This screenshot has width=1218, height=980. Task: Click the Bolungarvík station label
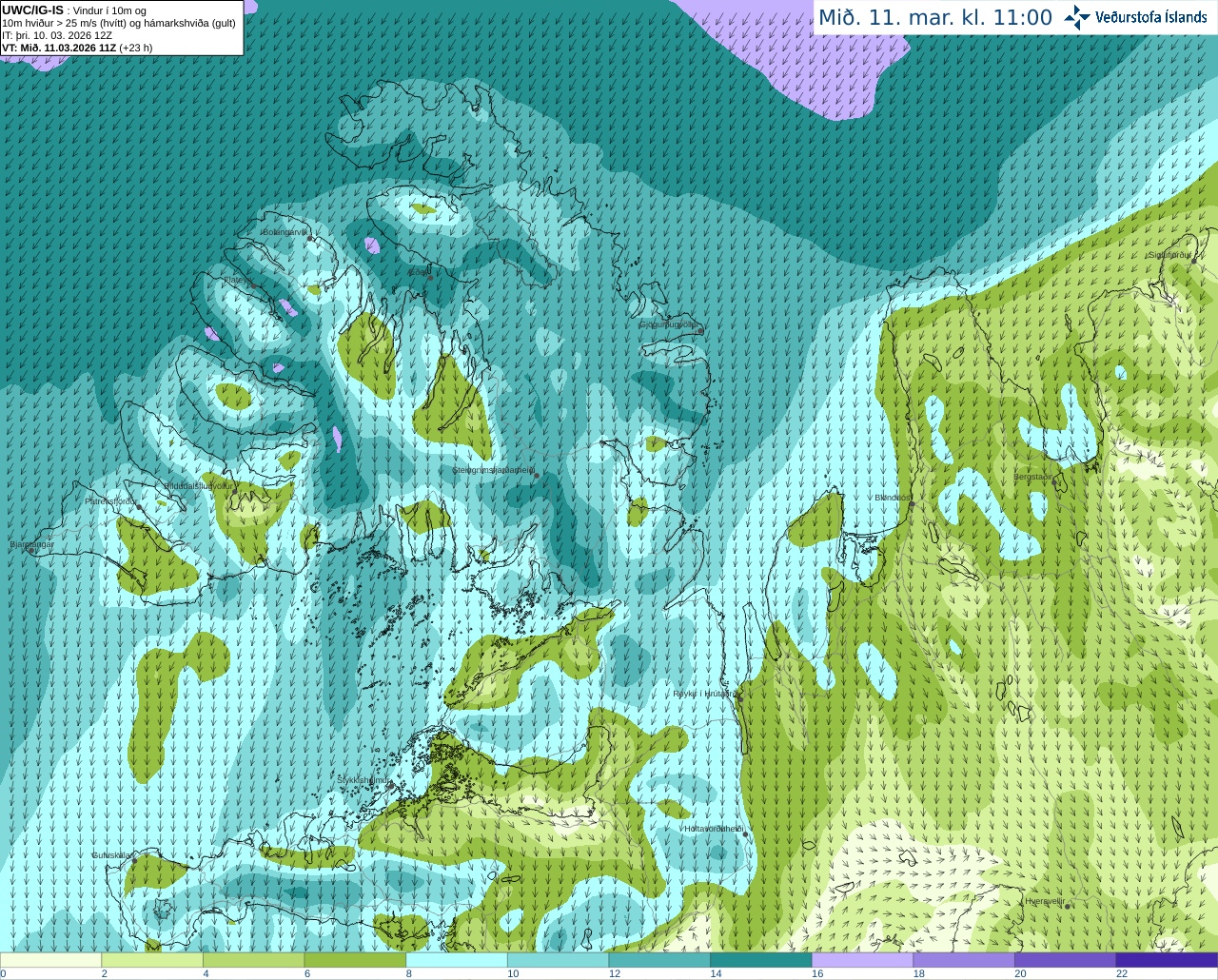point(285,232)
